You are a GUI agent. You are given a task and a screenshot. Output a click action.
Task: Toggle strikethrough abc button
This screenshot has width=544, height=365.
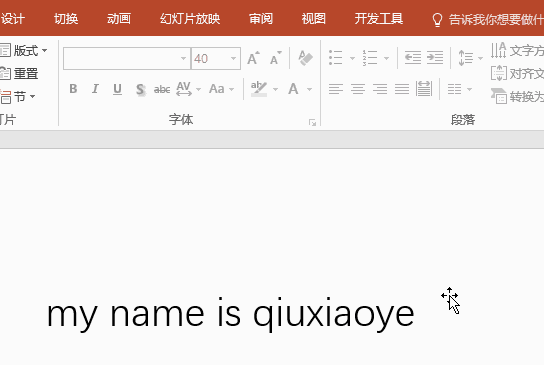[162, 90]
